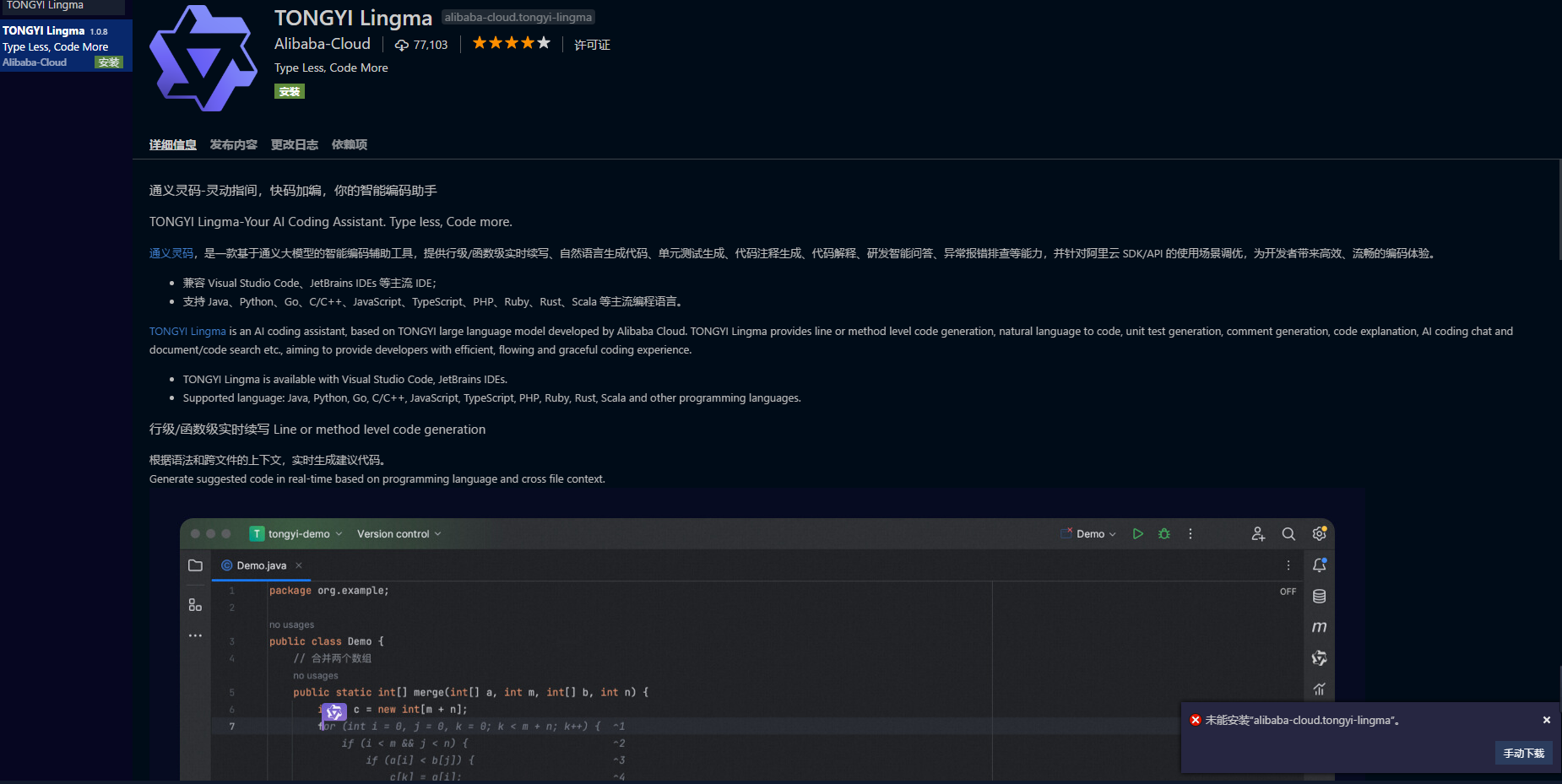Click the 手动下载 button in the notification
The height and width of the screenshot is (784, 1562).
click(1523, 753)
